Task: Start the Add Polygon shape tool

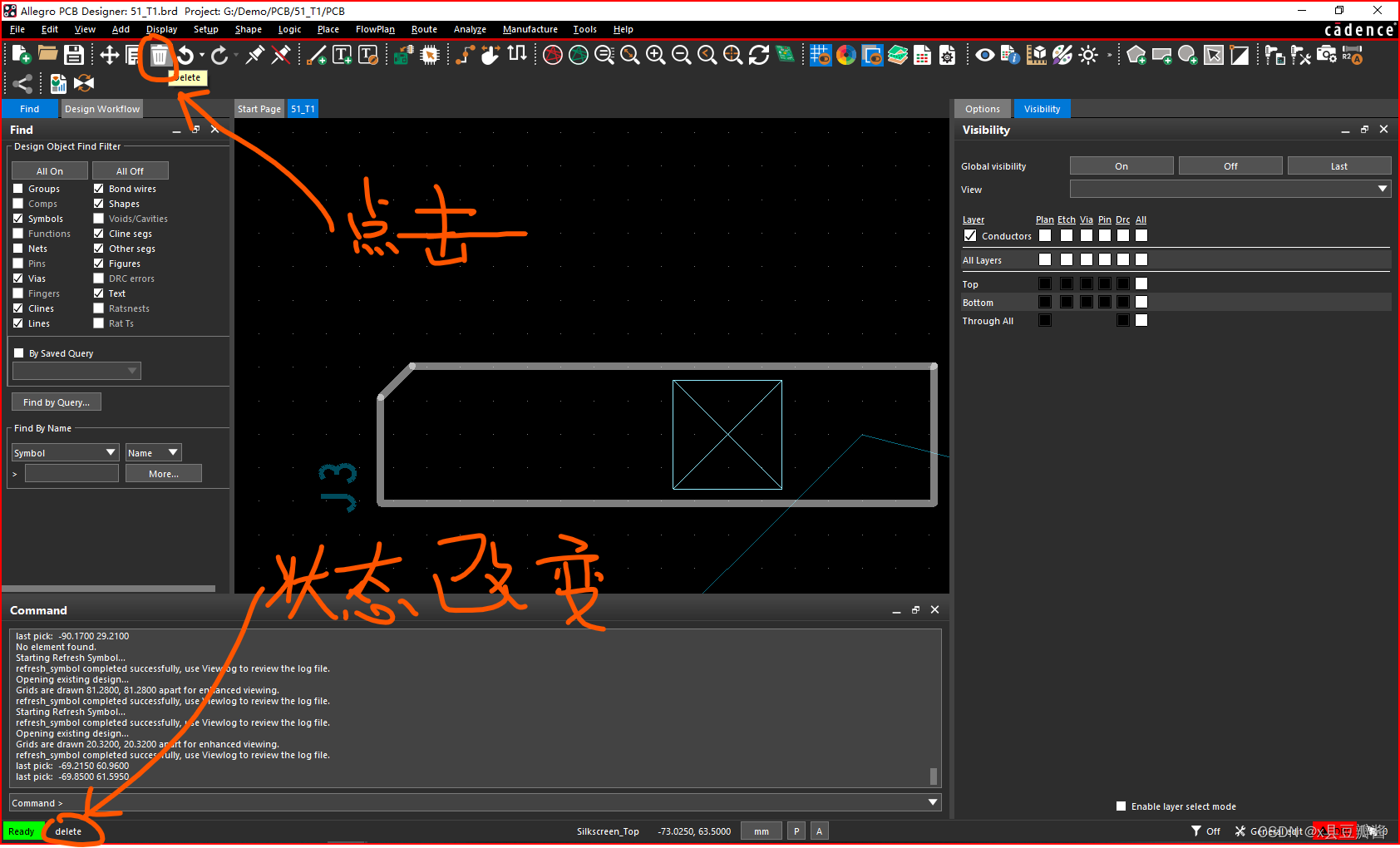Action: [1136, 55]
